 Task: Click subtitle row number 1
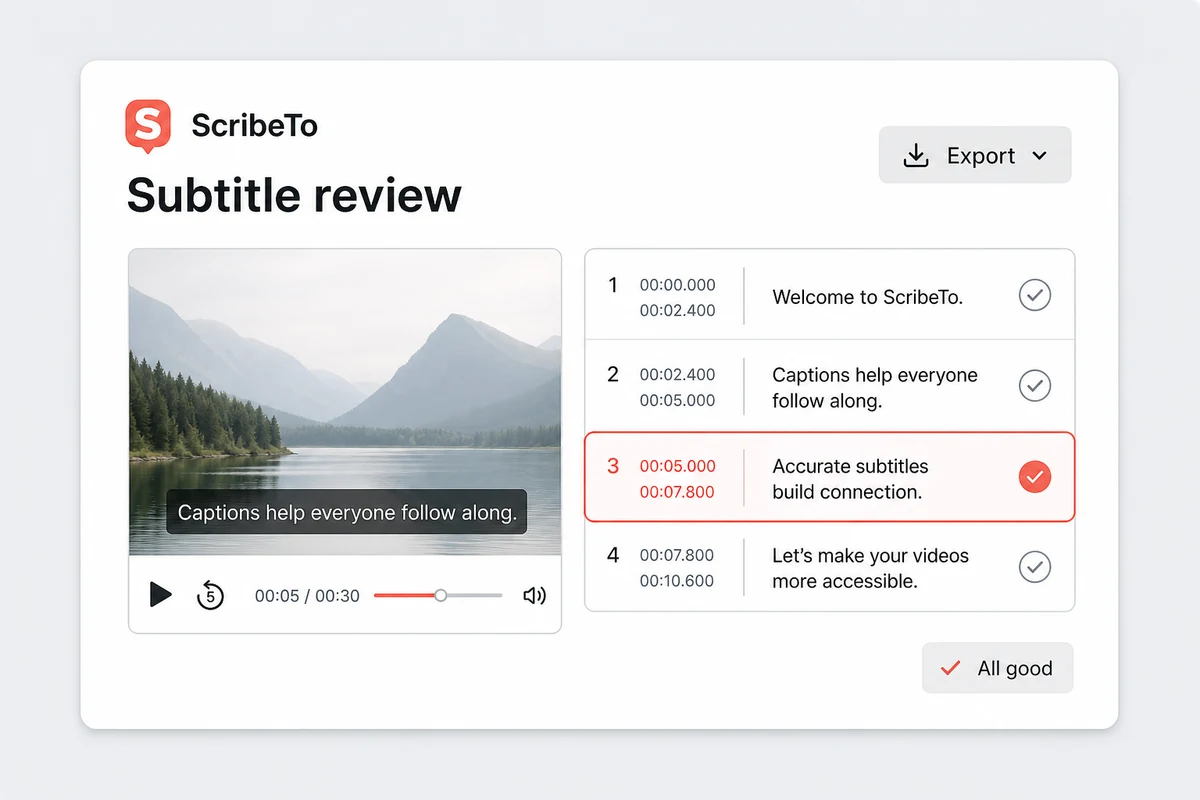pyautogui.click(x=613, y=285)
